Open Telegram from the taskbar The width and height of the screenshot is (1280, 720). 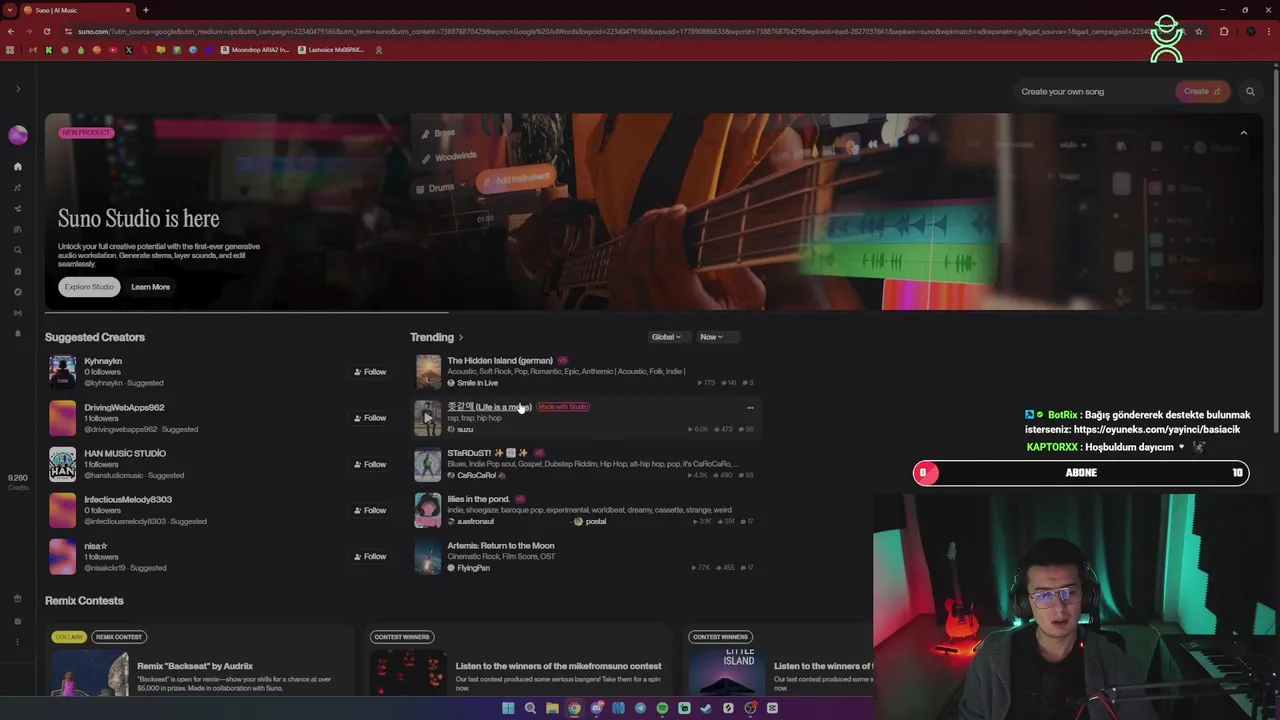point(640,708)
